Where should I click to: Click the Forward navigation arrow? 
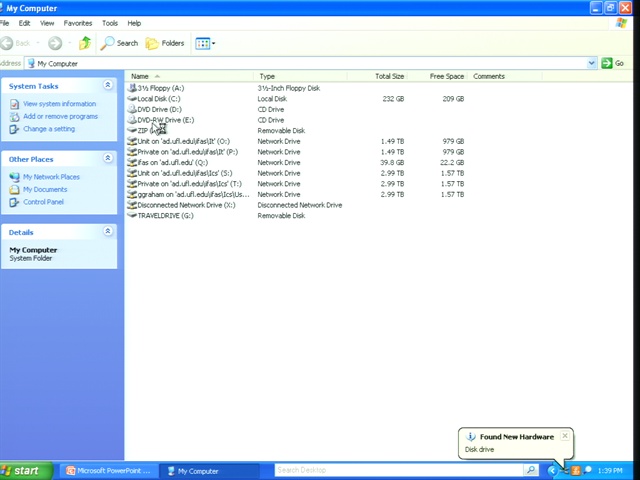(55, 43)
